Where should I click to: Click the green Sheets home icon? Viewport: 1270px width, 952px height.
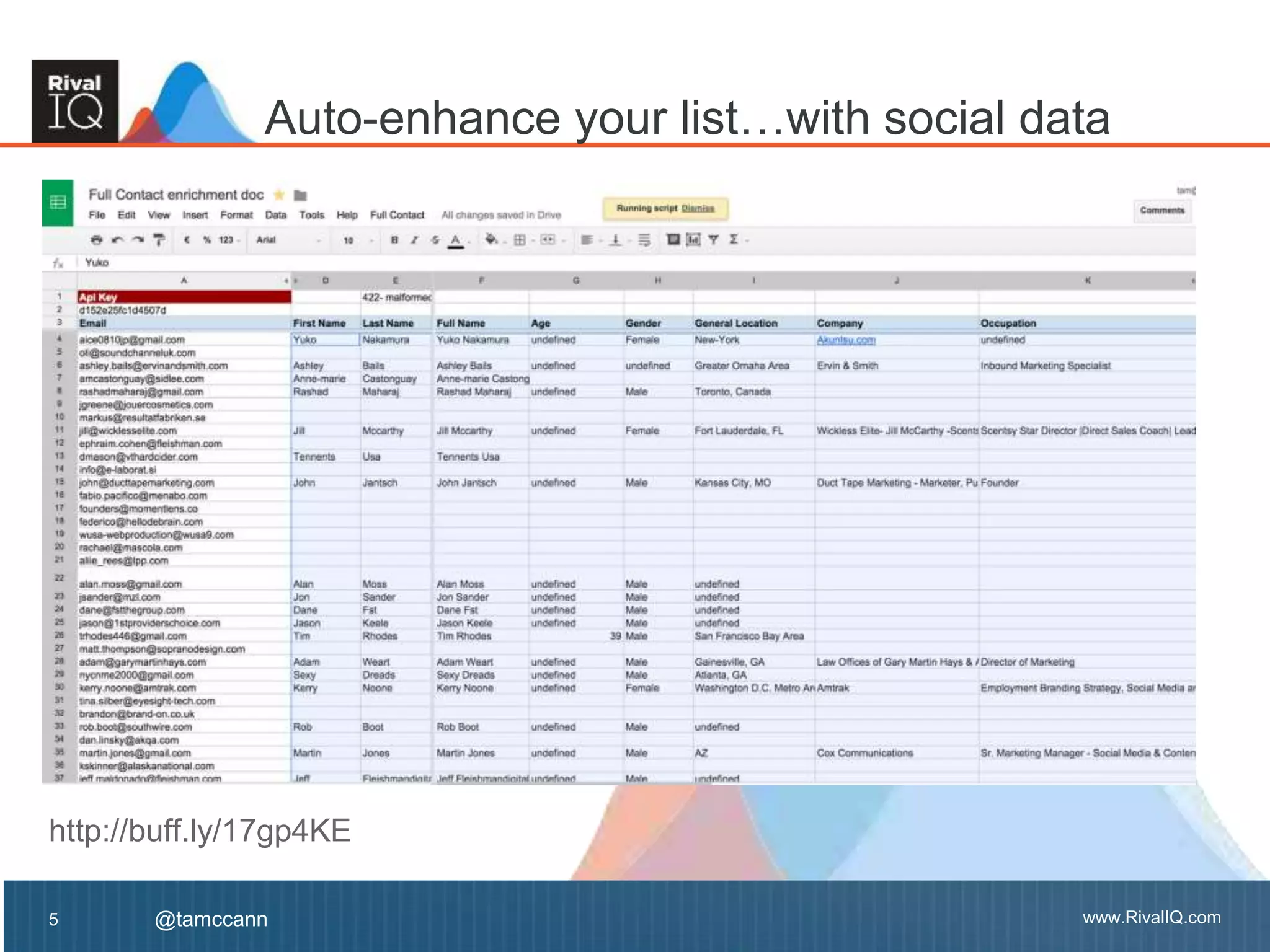(58, 203)
